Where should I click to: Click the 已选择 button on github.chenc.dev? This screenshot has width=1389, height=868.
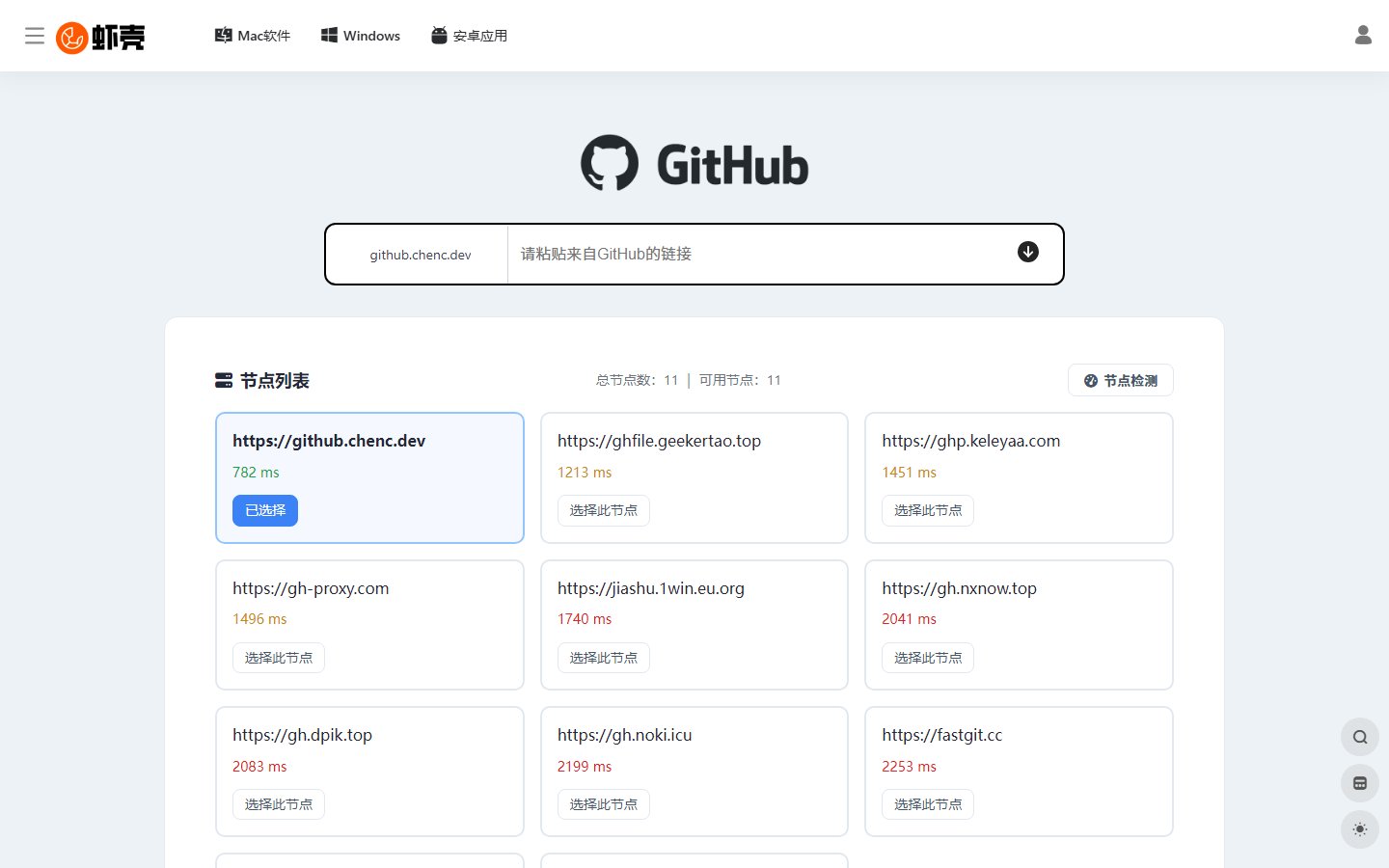coord(265,510)
